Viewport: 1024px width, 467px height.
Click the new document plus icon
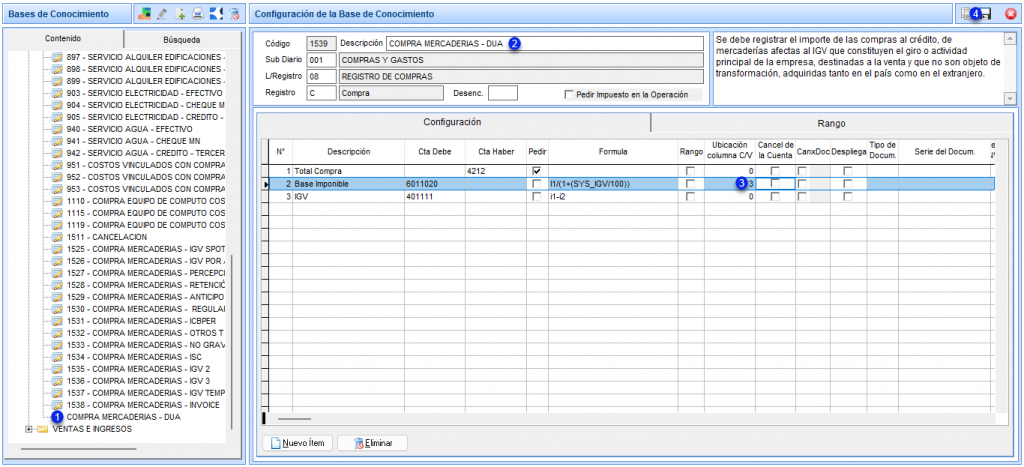(x=181, y=13)
